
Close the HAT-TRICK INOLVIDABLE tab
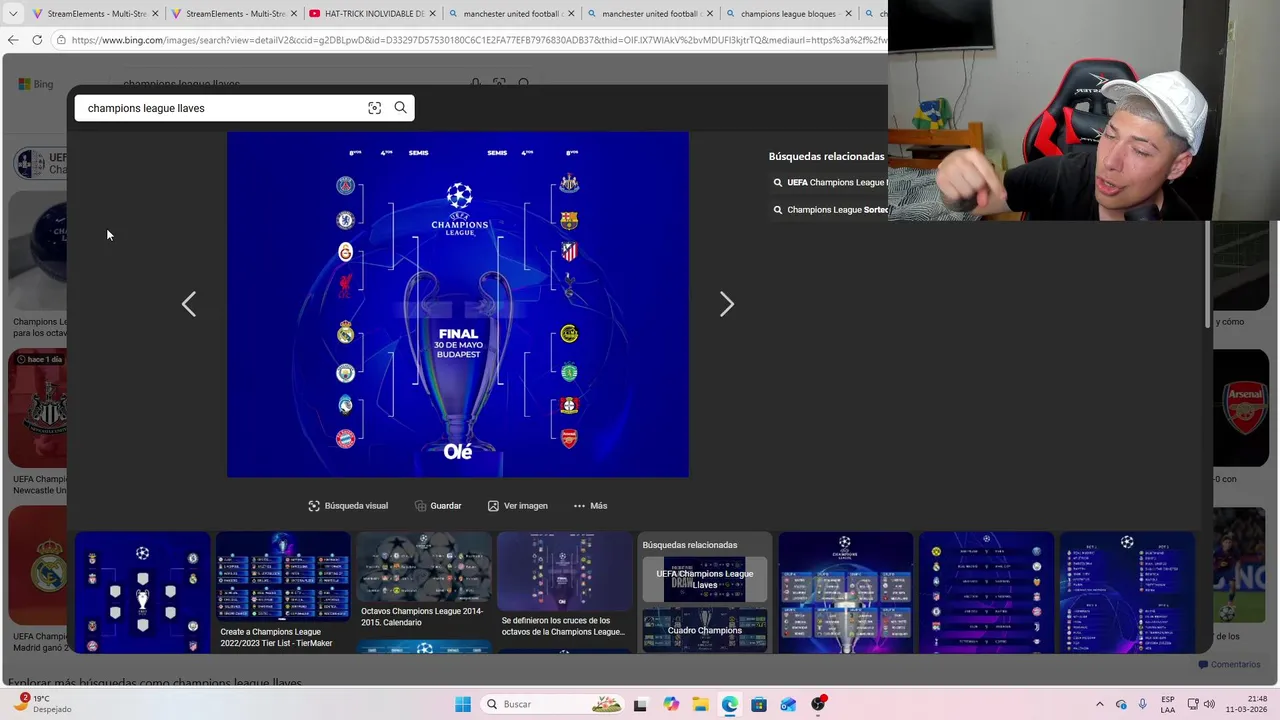(x=432, y=14)
